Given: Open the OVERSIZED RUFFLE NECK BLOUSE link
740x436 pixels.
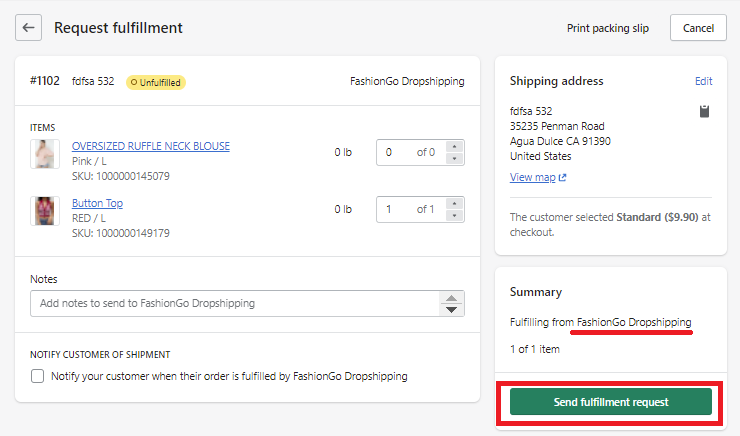Looking at the screenshot, I should point(150,146).
